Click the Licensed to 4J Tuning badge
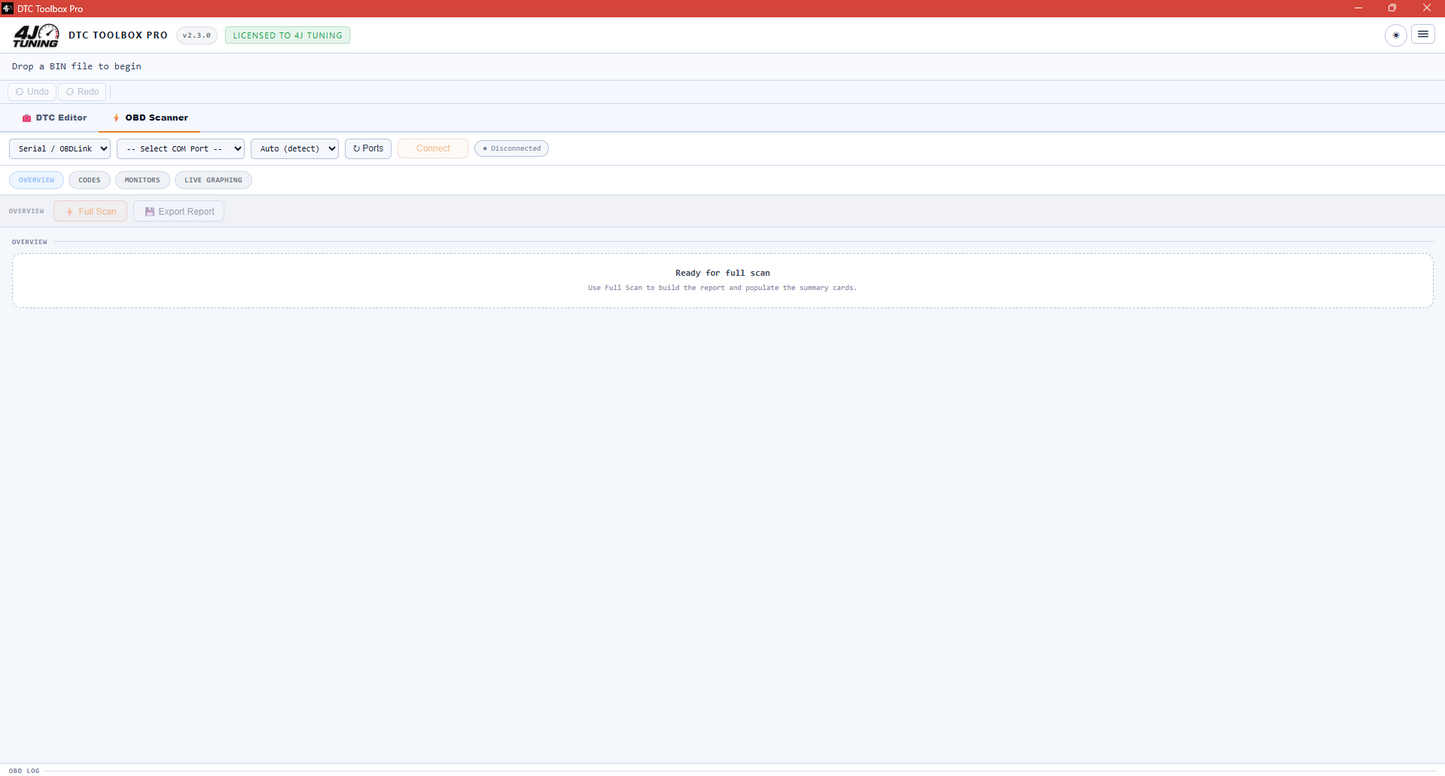The height and width of the screenshot is (776, 1445). coord(287,35)
